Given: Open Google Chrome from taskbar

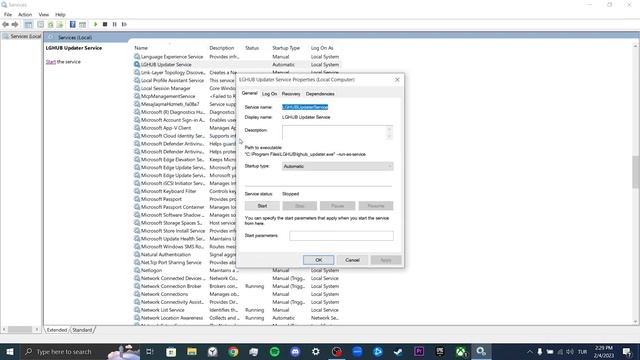Looking at the screenshot, I should pos(233,352).
